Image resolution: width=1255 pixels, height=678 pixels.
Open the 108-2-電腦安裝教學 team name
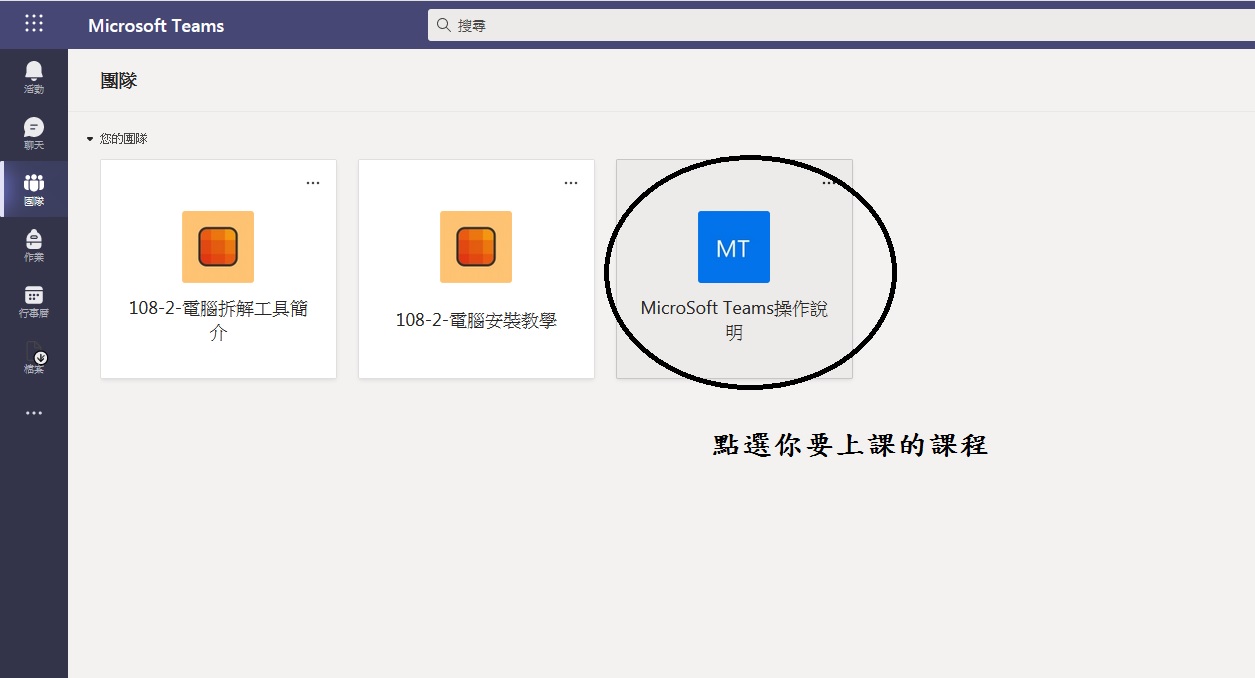476,320
